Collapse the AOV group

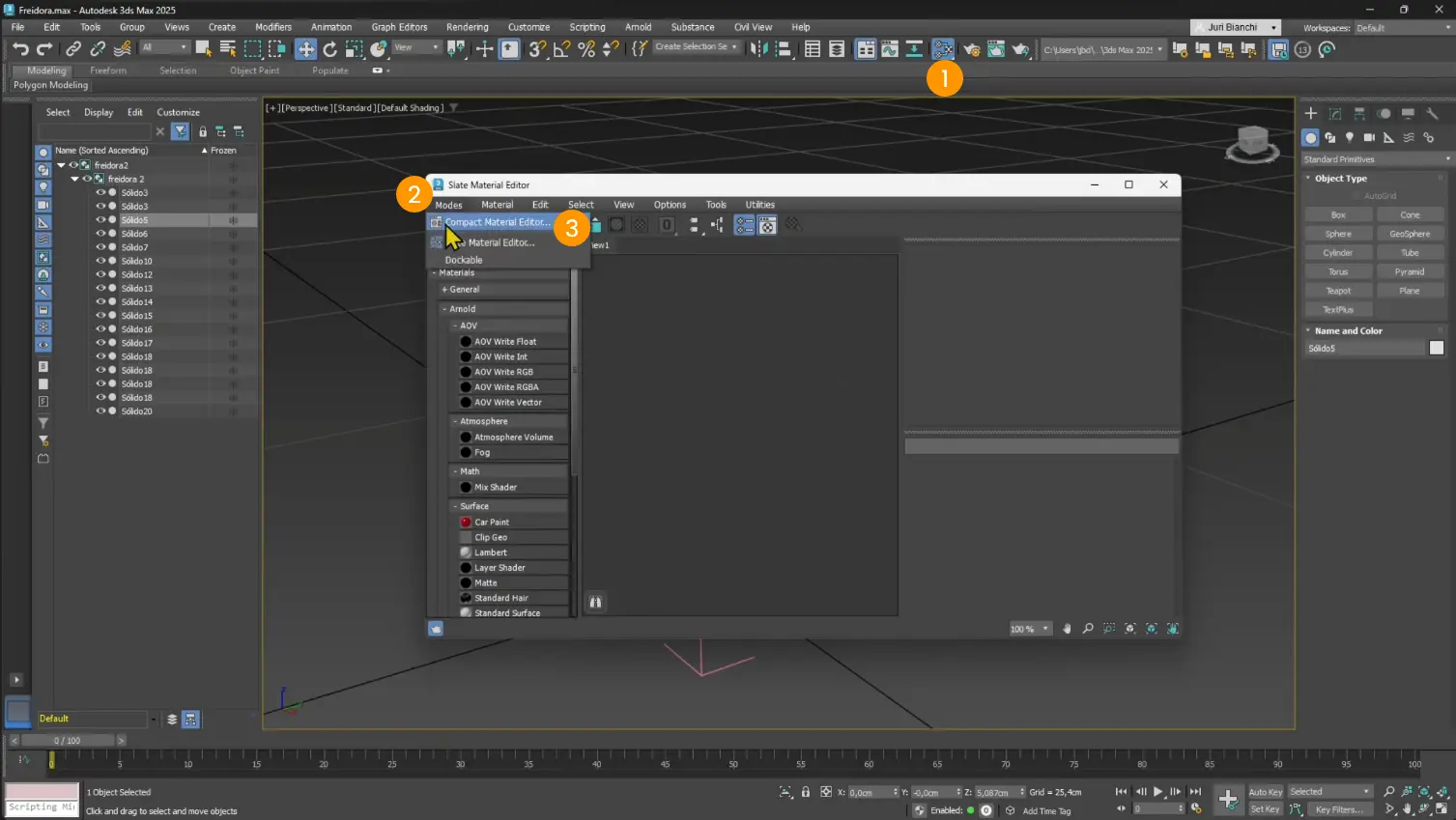[455, 326]
